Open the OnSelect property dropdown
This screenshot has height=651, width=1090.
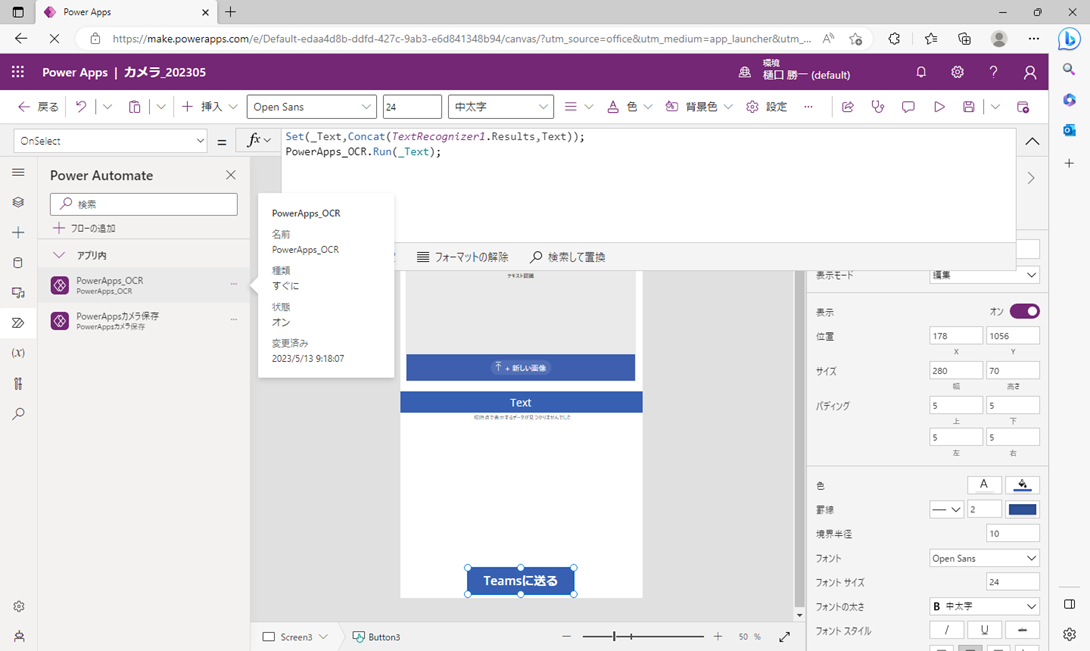pyautogui.click(x=111, y=140)
